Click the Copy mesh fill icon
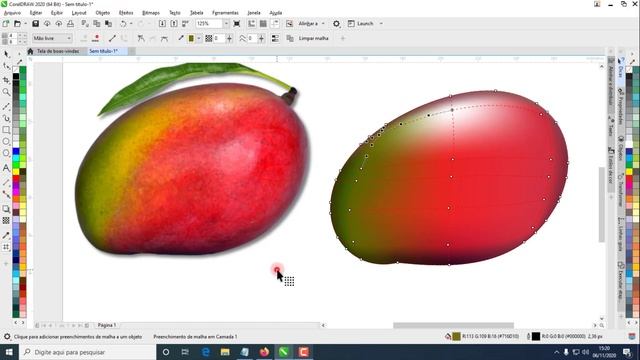Screen dimensions: 640x360 pyautogui.click(x=290, y=38)
